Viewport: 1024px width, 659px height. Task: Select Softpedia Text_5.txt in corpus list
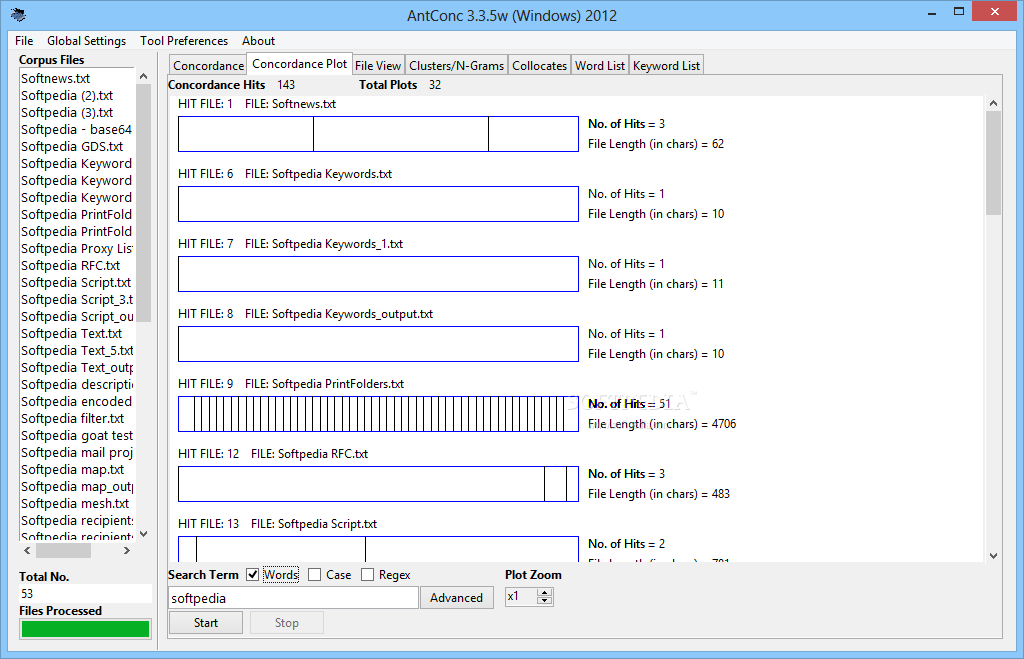click(x=77, y=350)
